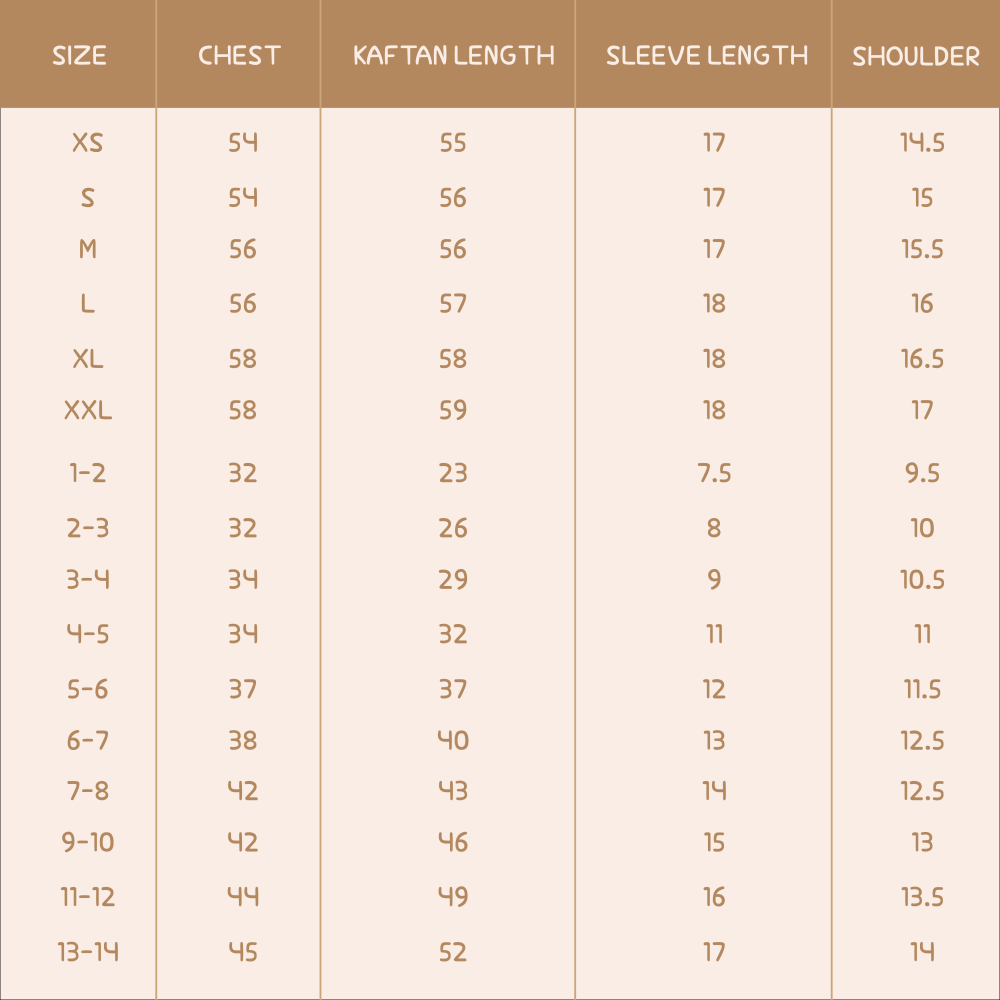Click the SLEEVE LENGTH column header
This screenshot has width=1000, height=1000.
(707, 55)
